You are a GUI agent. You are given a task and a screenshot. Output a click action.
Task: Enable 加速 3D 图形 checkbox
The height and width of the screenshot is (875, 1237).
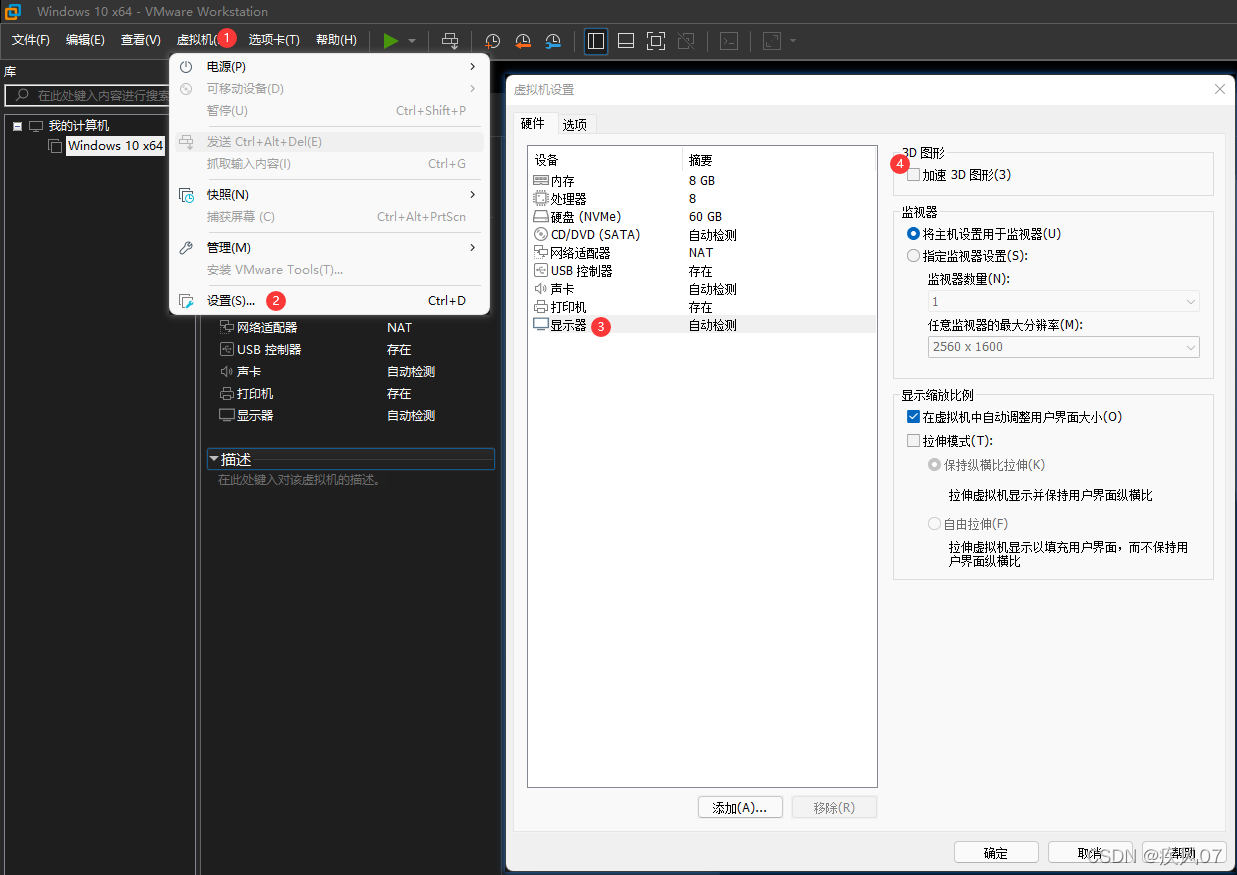tap(913, 175)
